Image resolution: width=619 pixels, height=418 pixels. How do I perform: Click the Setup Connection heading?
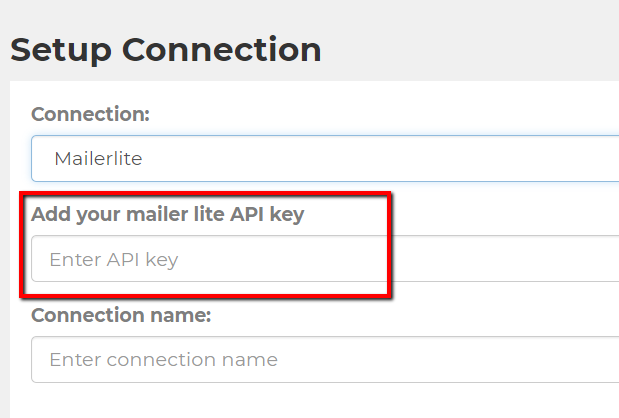(x=166, y=49)
